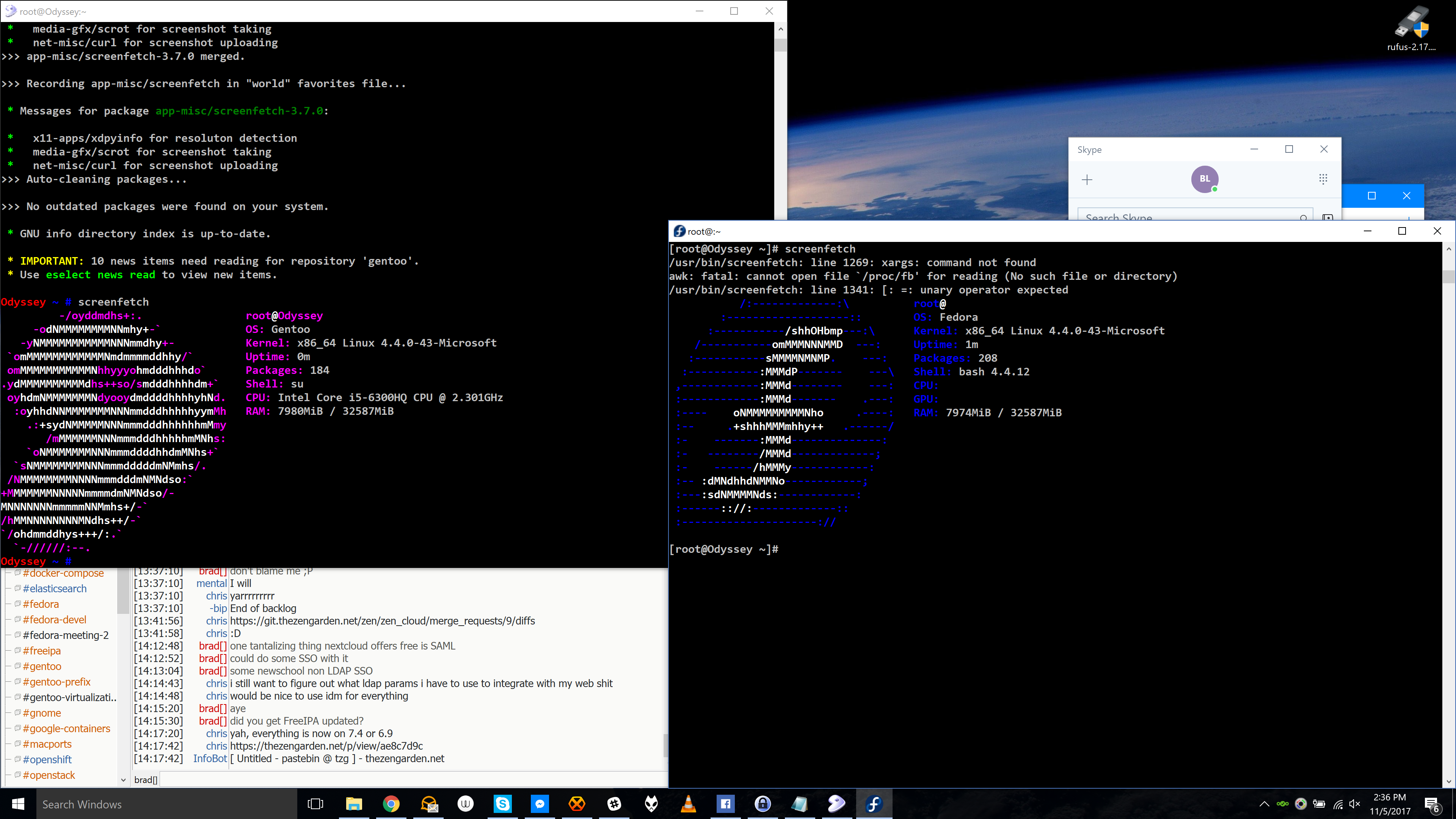This screenshot has height=819, width=1456.
Task: Open the orange chat-and-mail taskbar app
Action: (428, 804)
